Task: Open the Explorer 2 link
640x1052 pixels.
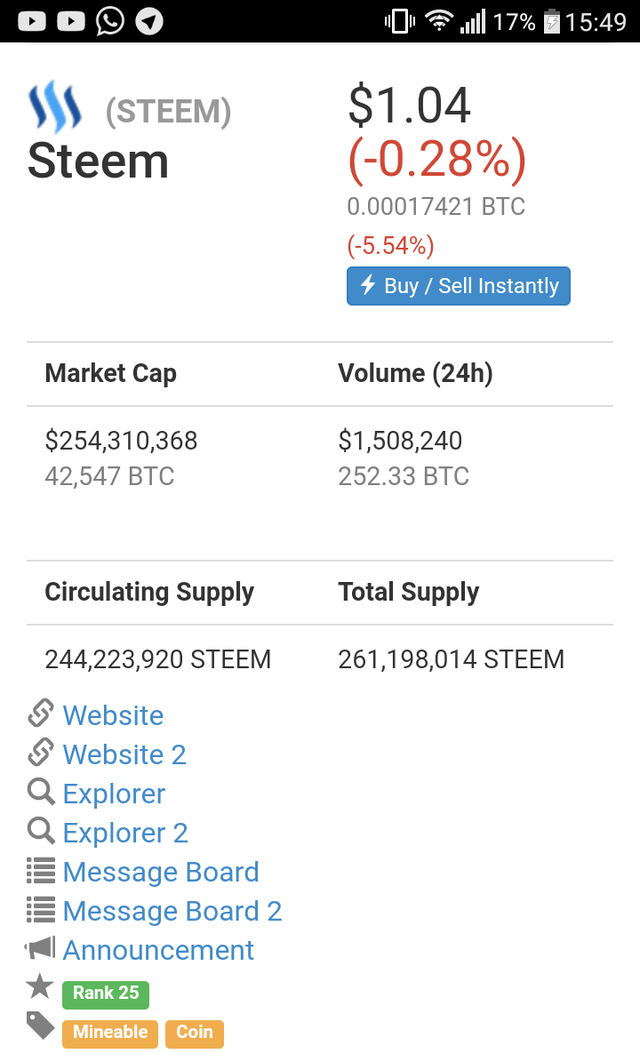Action: [125, 833]
